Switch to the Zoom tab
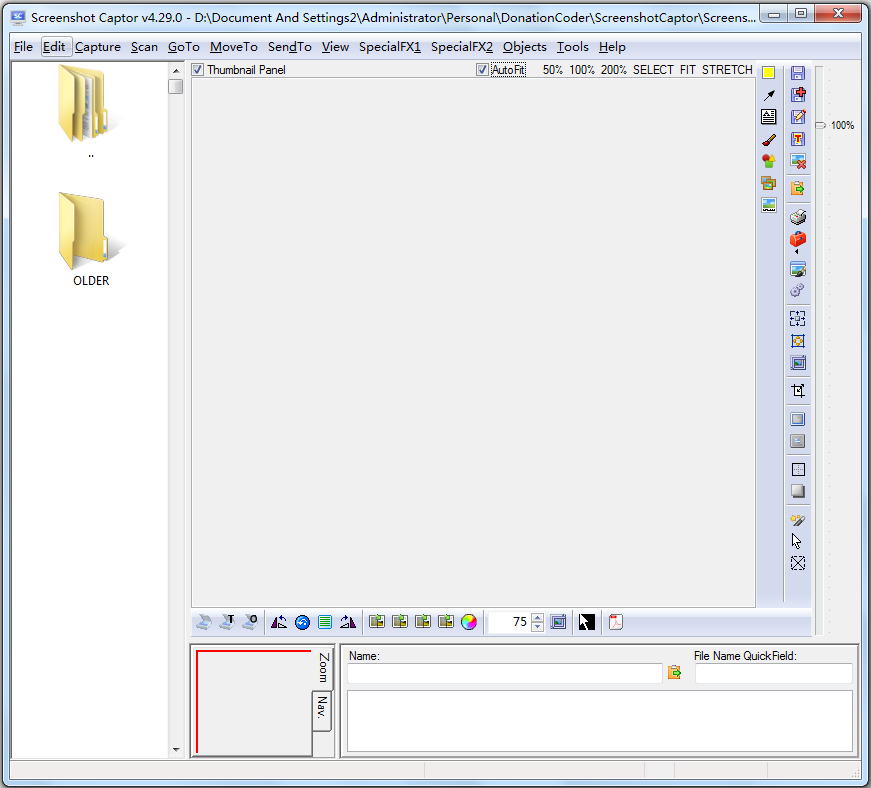871x788 pixels. [323, 667]
